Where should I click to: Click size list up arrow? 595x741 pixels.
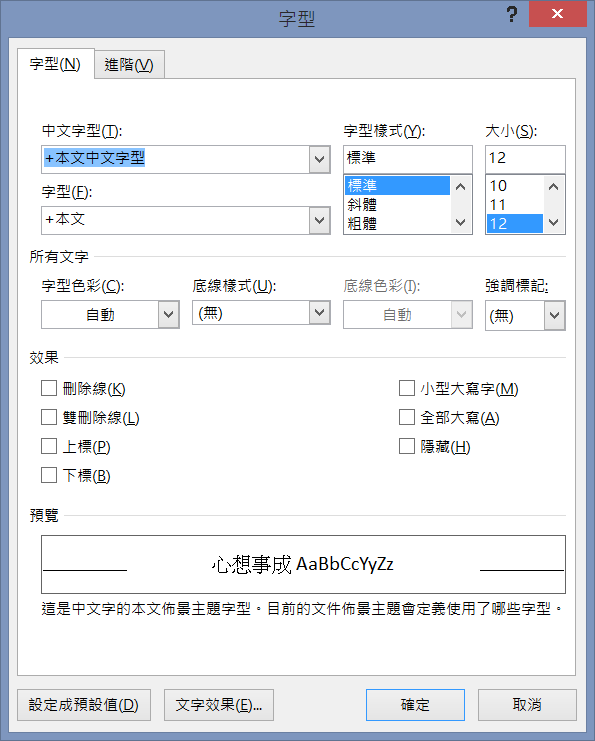coord(553,186)
